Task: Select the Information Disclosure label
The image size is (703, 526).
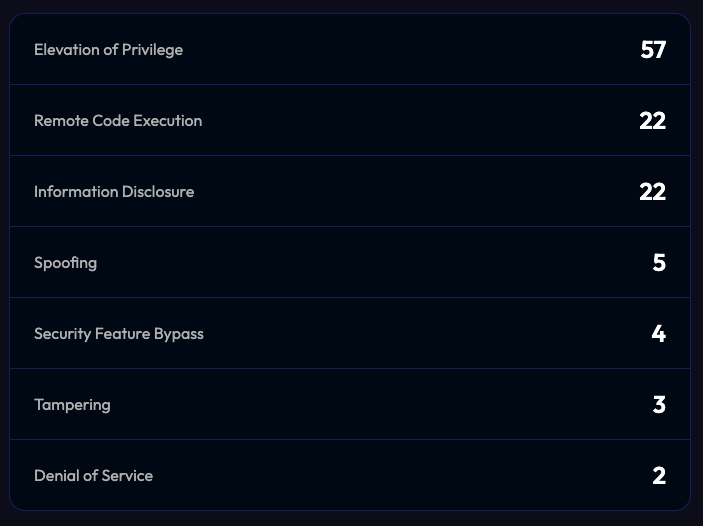Action: 114,192
